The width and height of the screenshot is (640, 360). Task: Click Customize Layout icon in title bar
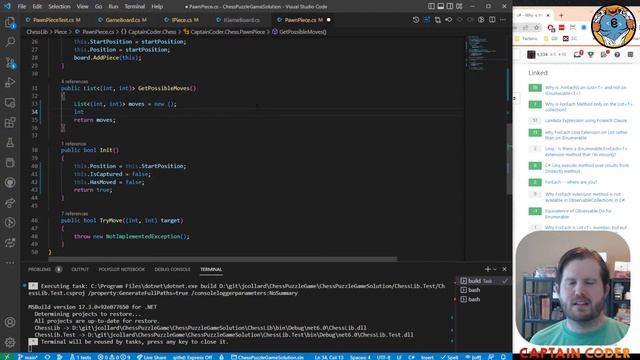(459, 6)
